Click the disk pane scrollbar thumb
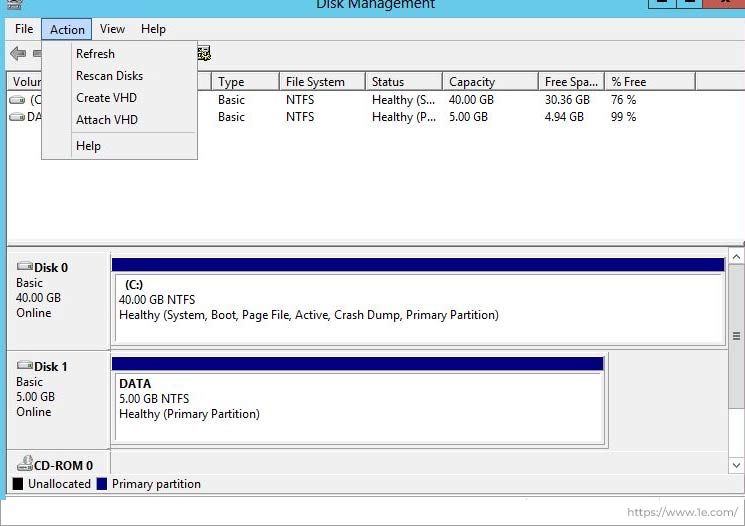Viewport: 745px width, 526px height. point(736,336)
